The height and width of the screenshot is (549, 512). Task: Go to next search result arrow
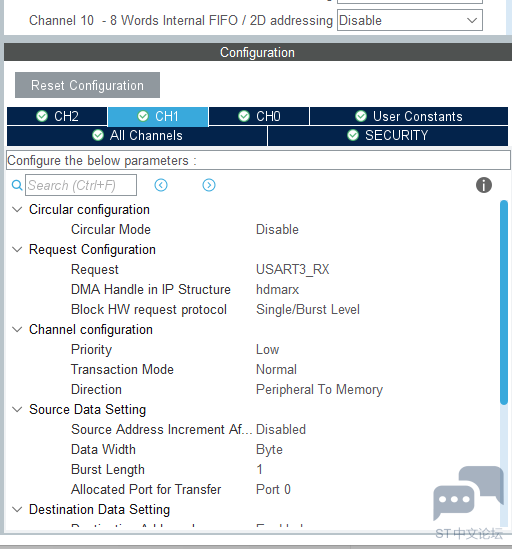pyautogui.click(x=209, y=185)
